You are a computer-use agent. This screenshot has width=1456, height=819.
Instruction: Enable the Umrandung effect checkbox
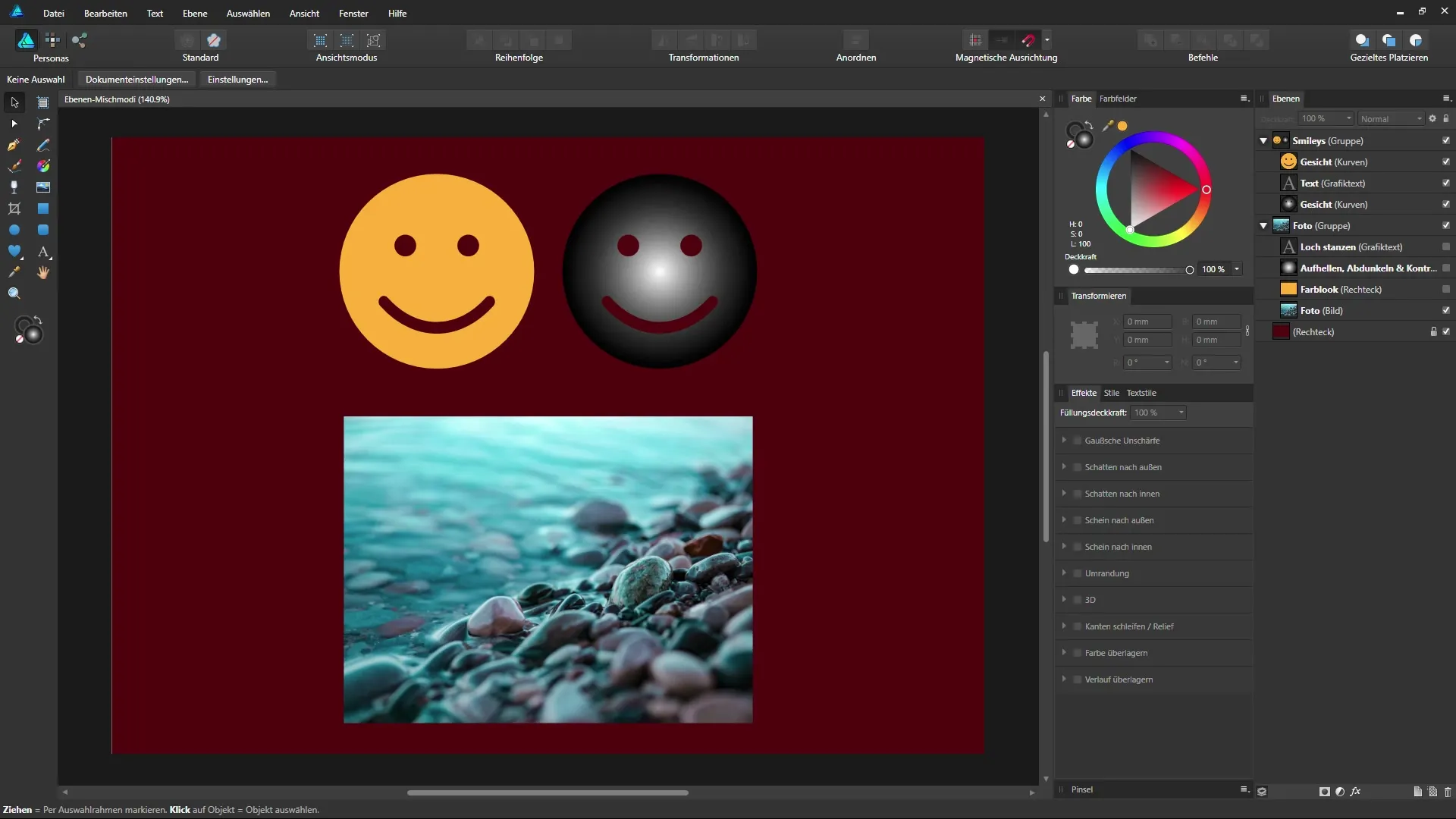[x=1078, y=573]
